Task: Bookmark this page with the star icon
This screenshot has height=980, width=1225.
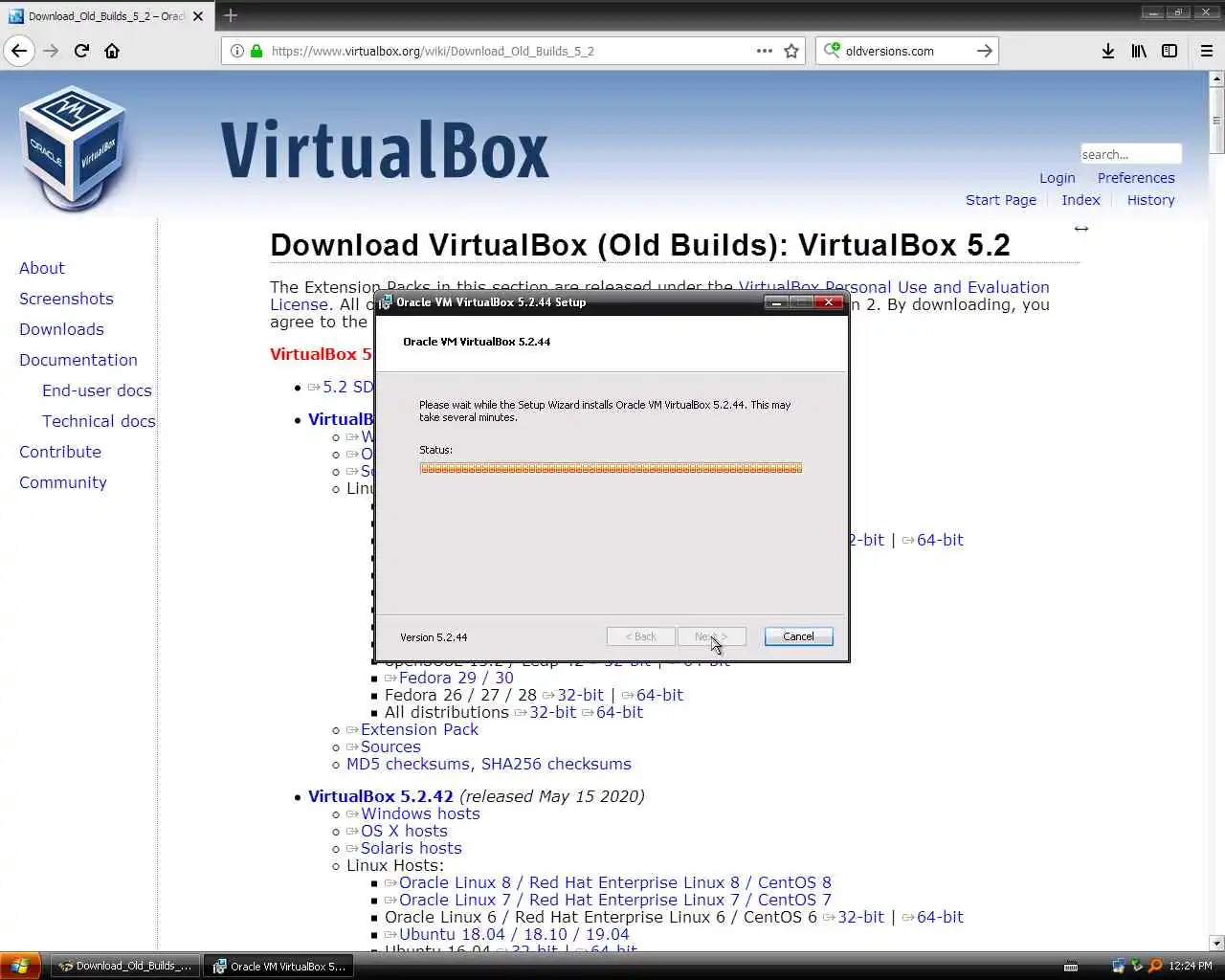Action: 791,51
